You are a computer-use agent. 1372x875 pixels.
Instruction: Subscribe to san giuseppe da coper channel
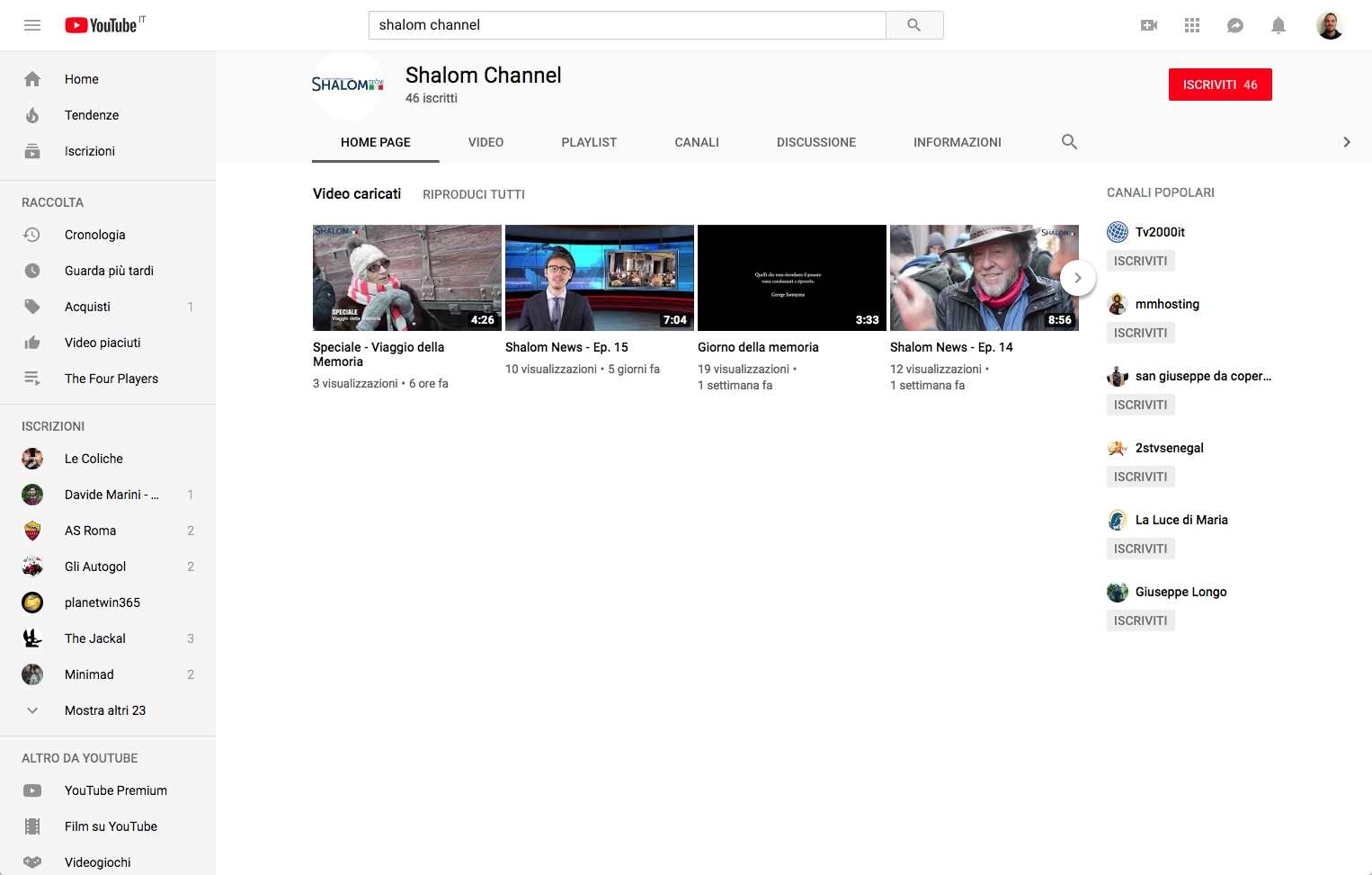pyautogui.click(x=1140, y=405)
